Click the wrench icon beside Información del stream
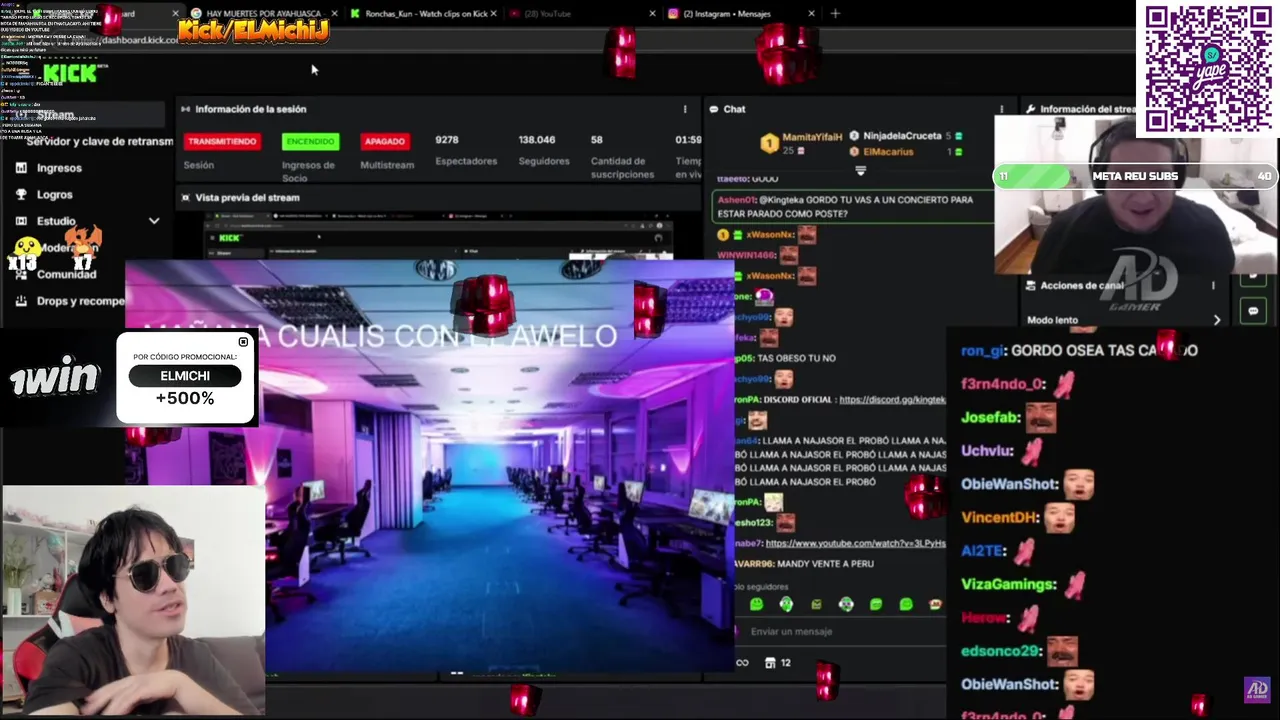This screenshot has width=1280, height=720. click(x=1031, y=109)
